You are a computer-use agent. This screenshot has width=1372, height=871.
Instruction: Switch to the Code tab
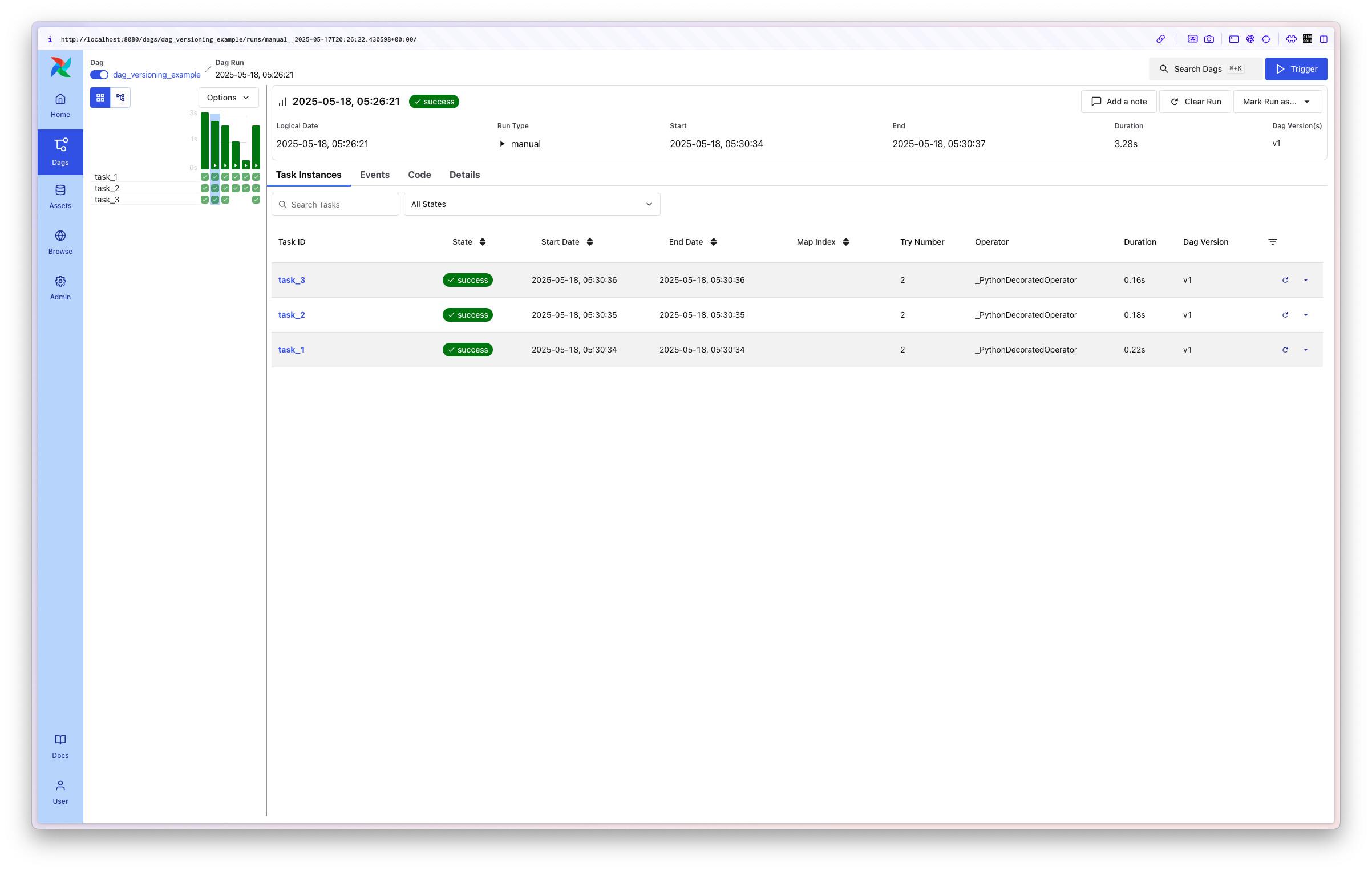click(x=419, y=175)
